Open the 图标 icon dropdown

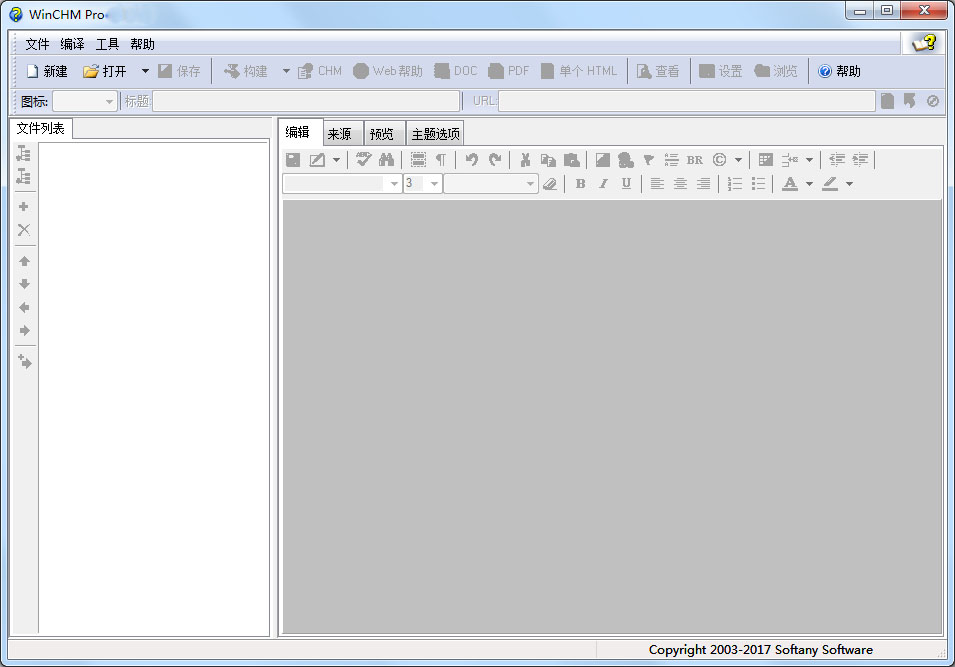point(85,101)
